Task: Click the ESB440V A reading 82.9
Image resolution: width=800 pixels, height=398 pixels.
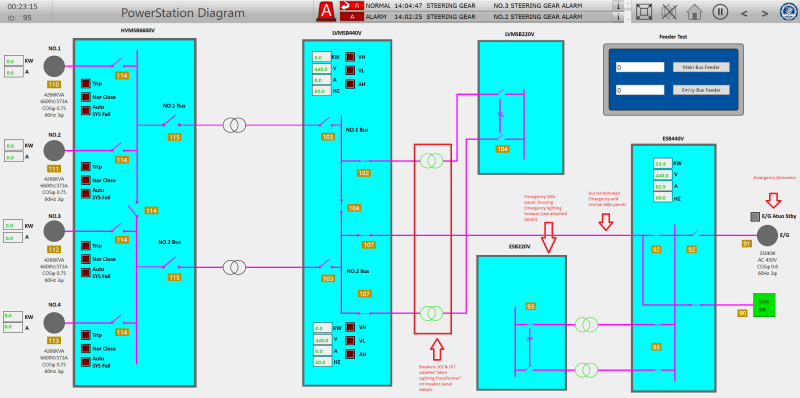Action: [663, 187]
